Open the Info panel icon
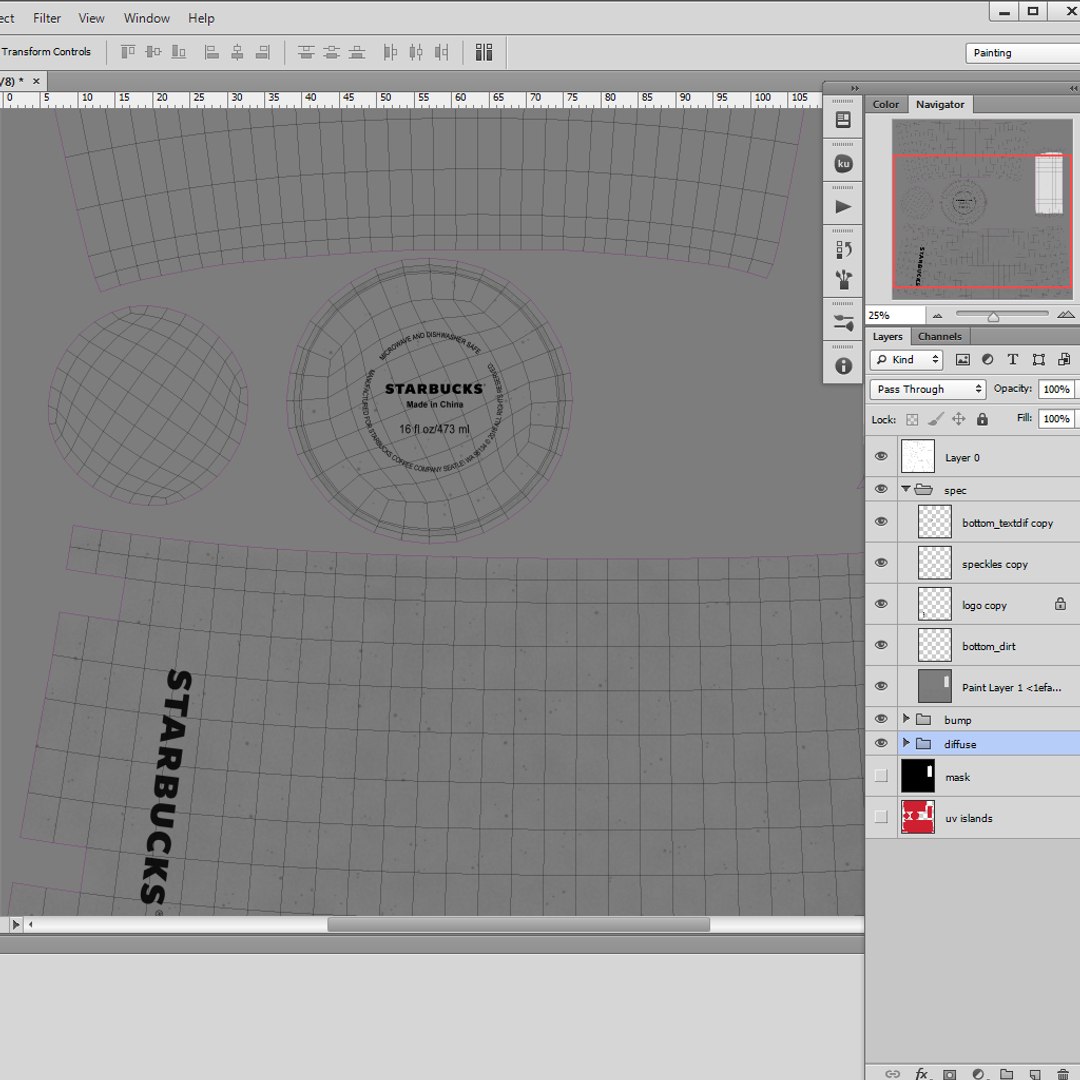 (x=843, y=366)
